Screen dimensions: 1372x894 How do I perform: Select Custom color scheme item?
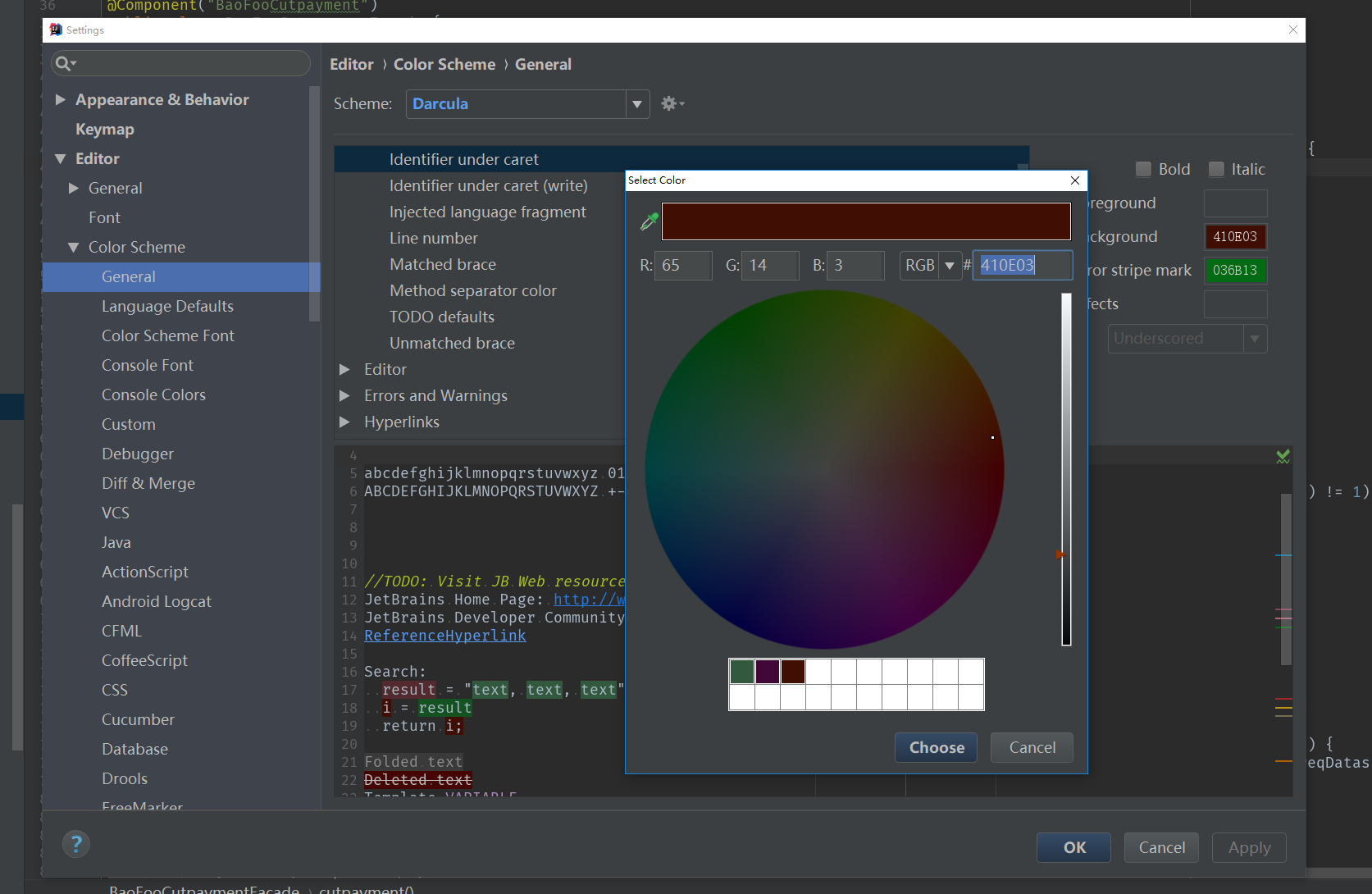point(128,424)
